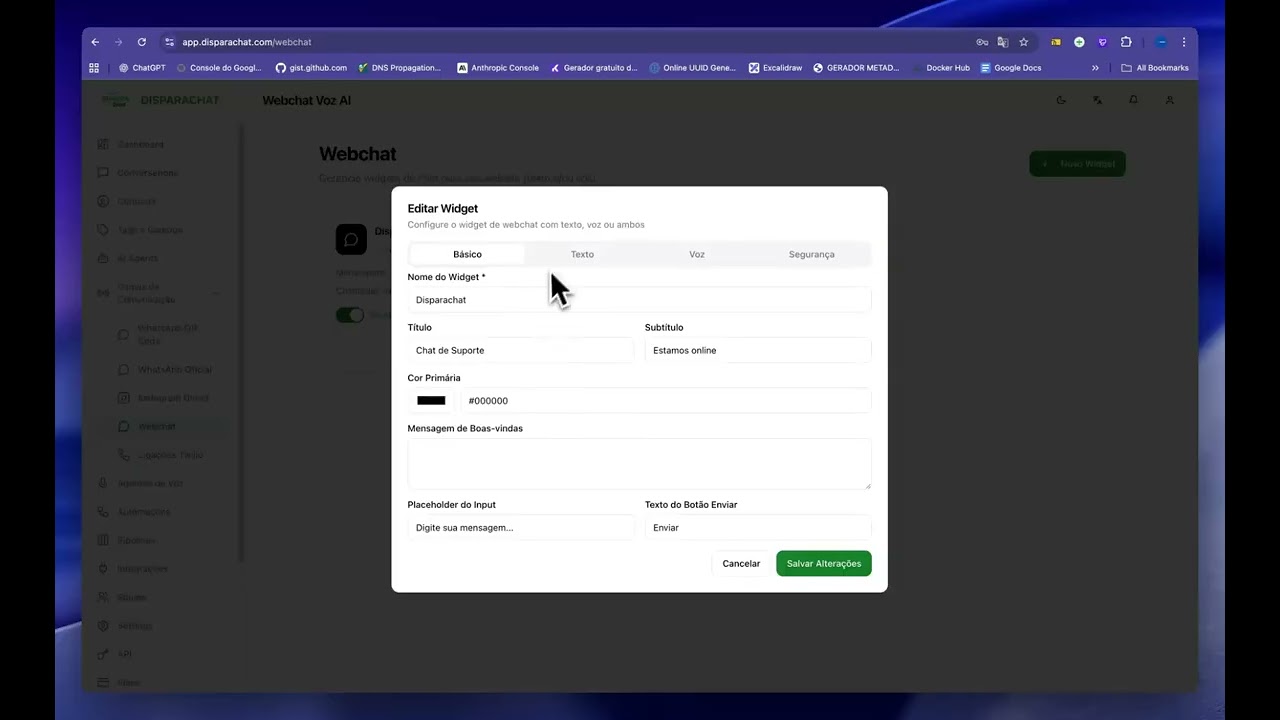
Task: Open the Online UUID Generator bookmark
Action: point(692,68)
